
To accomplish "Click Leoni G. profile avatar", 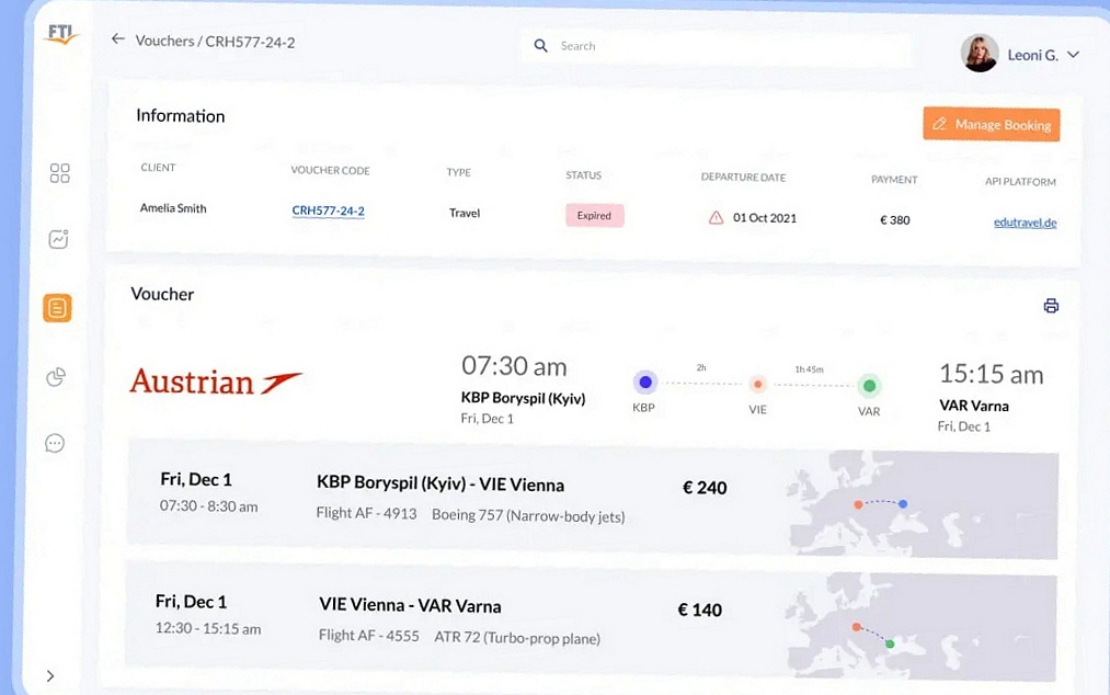I will pyautogui.click(x=979, y=53).
